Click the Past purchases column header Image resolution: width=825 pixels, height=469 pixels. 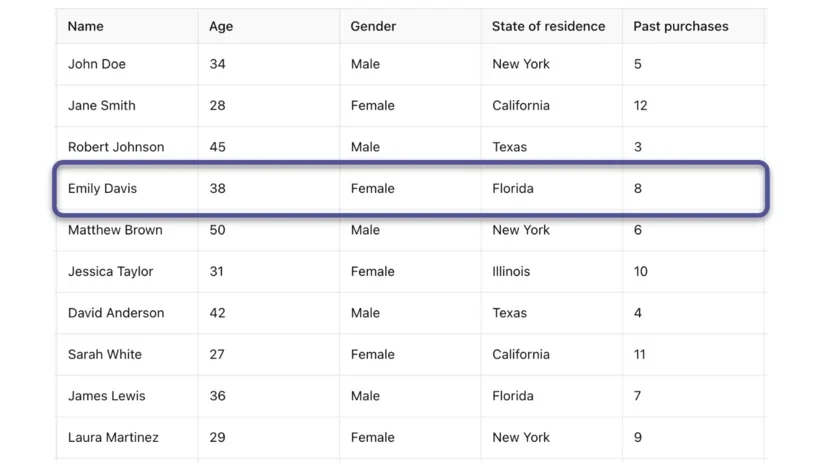point(681,26)
